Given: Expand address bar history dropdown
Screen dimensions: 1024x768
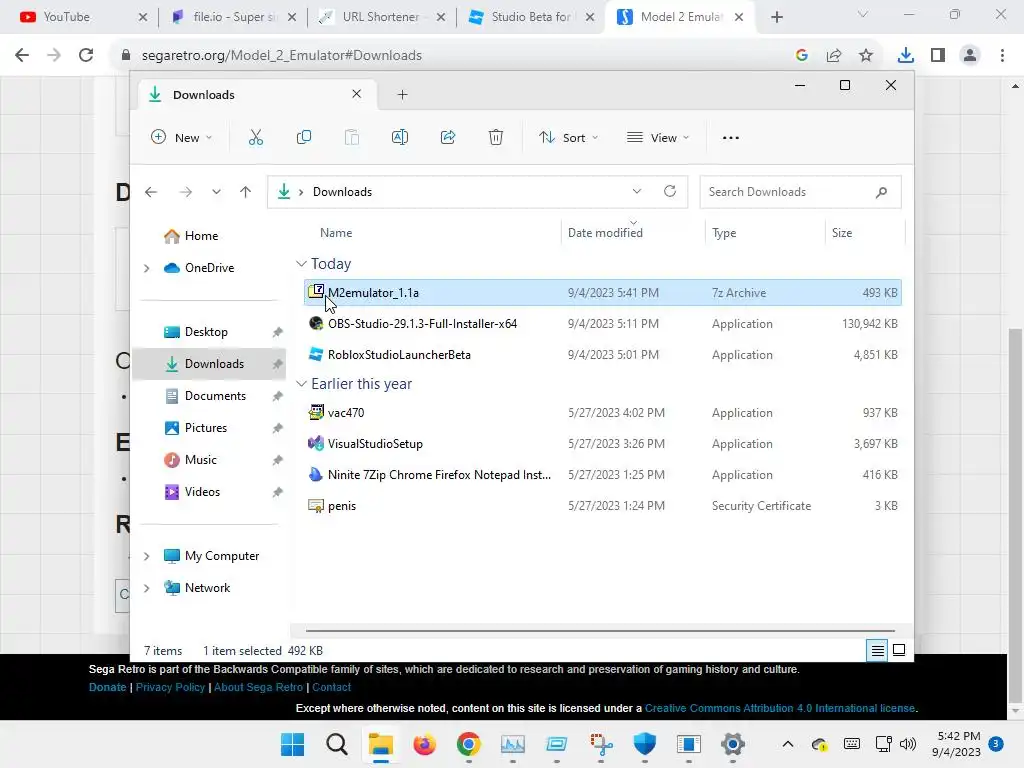Looking at the screenshot, I should click(637, 191).
